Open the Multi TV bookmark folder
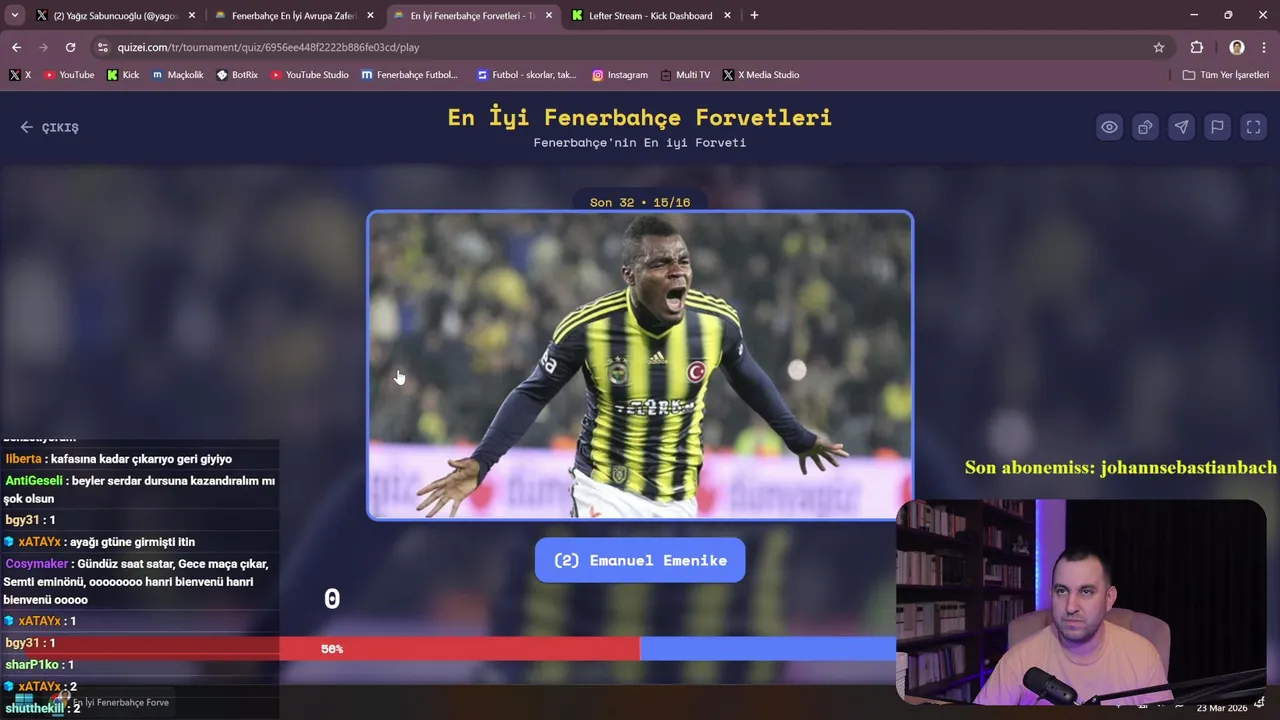Screen dimensions: 1280x720 685,75
